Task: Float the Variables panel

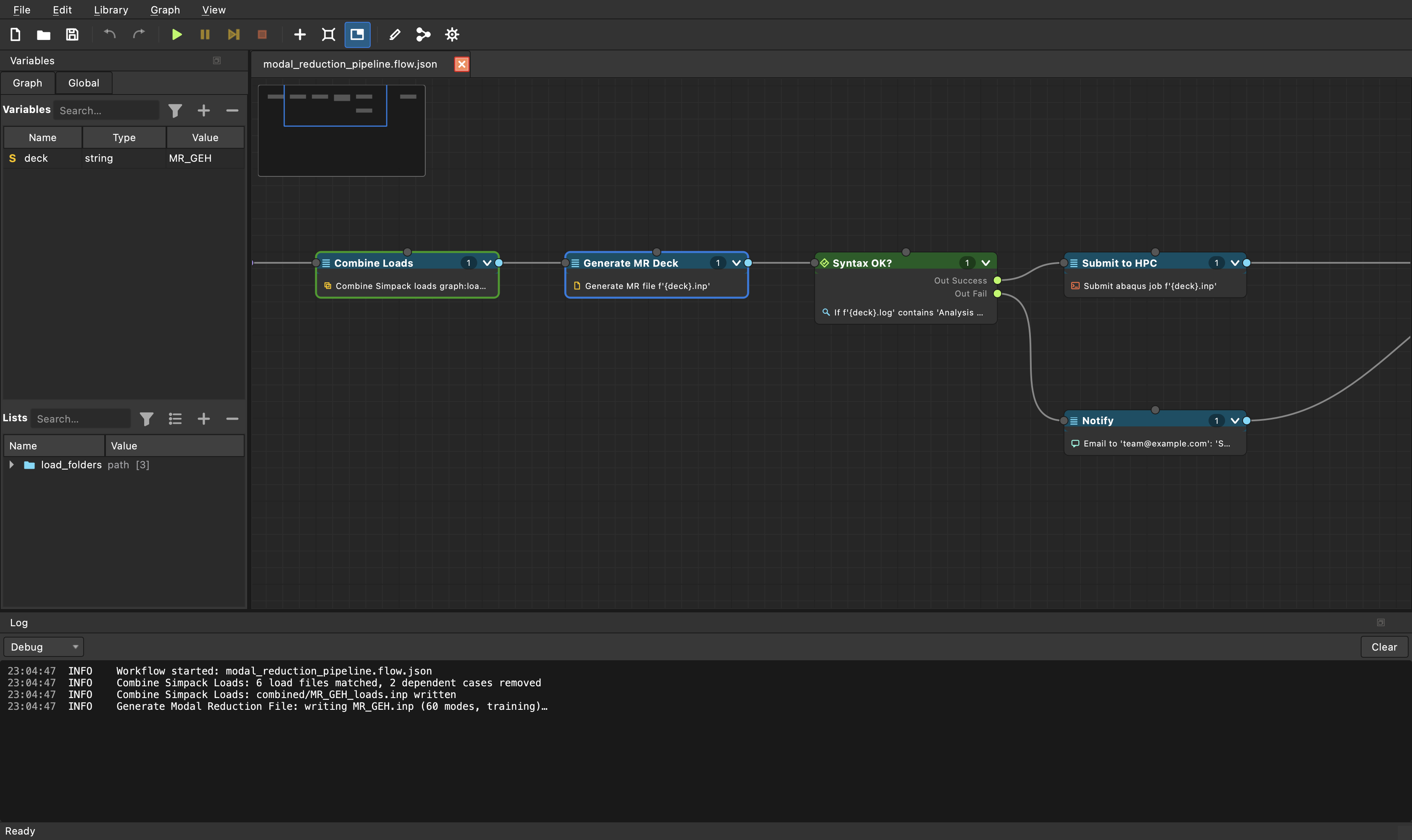Action: coord(216,60)
